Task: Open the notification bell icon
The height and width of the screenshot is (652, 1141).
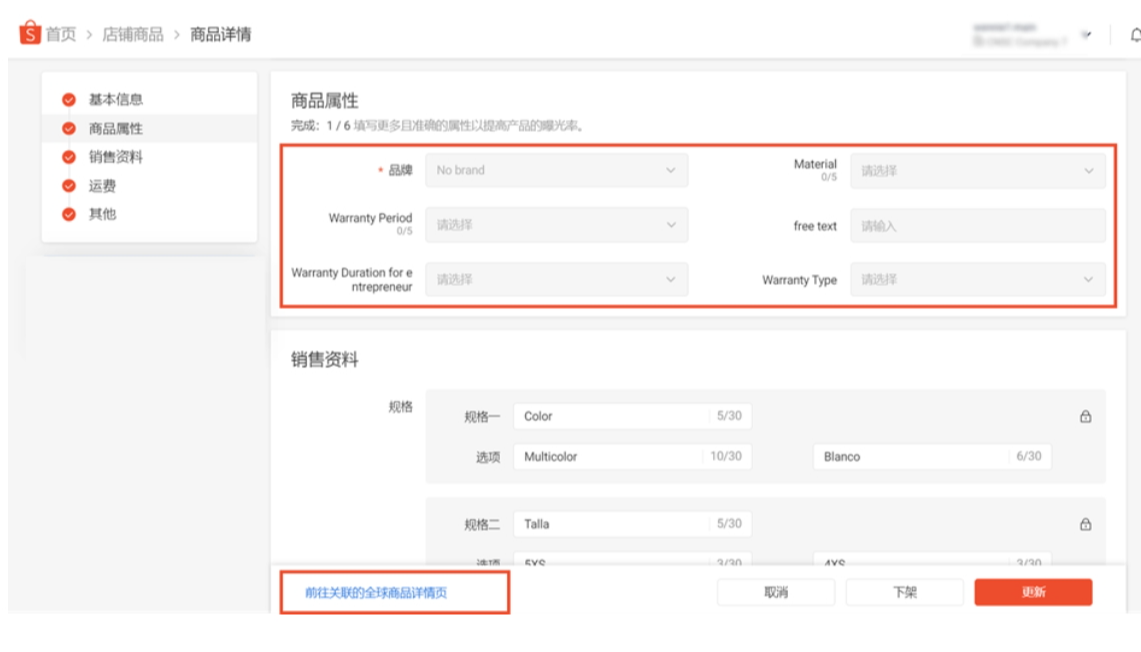Action: tap(1134, 36)
